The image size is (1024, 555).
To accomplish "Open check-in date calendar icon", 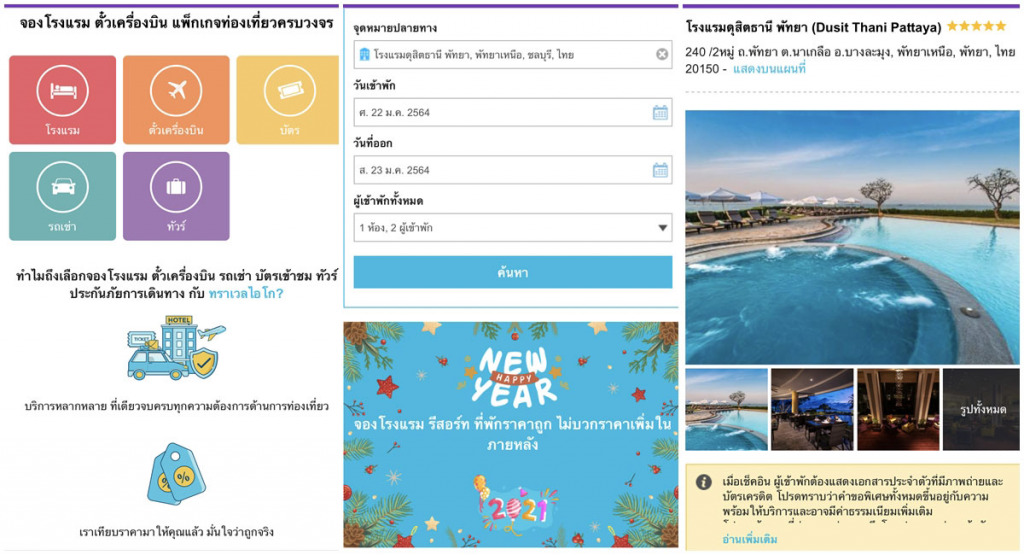I will click(x=660, y=112).
